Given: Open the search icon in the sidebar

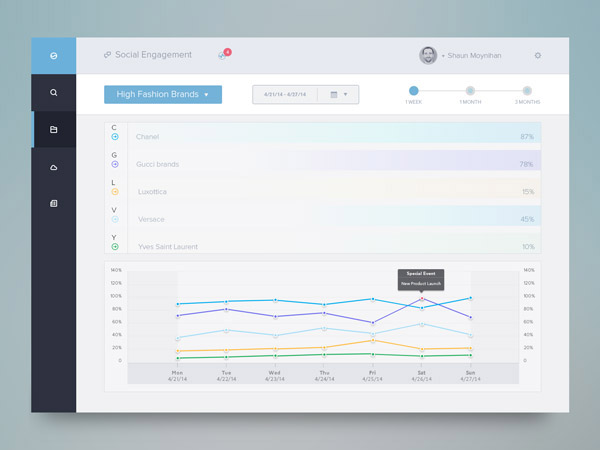Looking at the screenshot, I should click(x=54, y=93).
